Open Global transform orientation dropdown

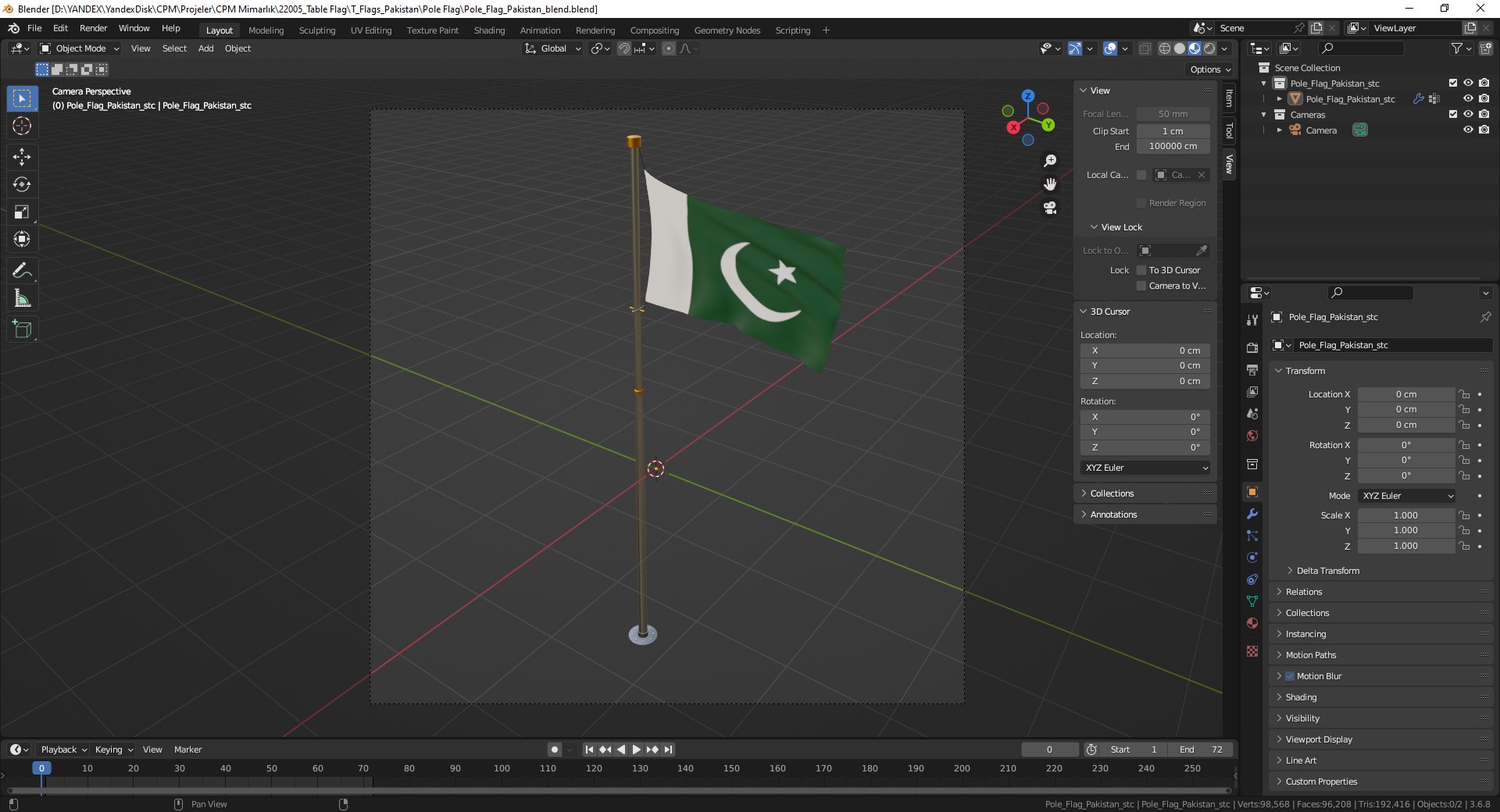pos(553,48)
